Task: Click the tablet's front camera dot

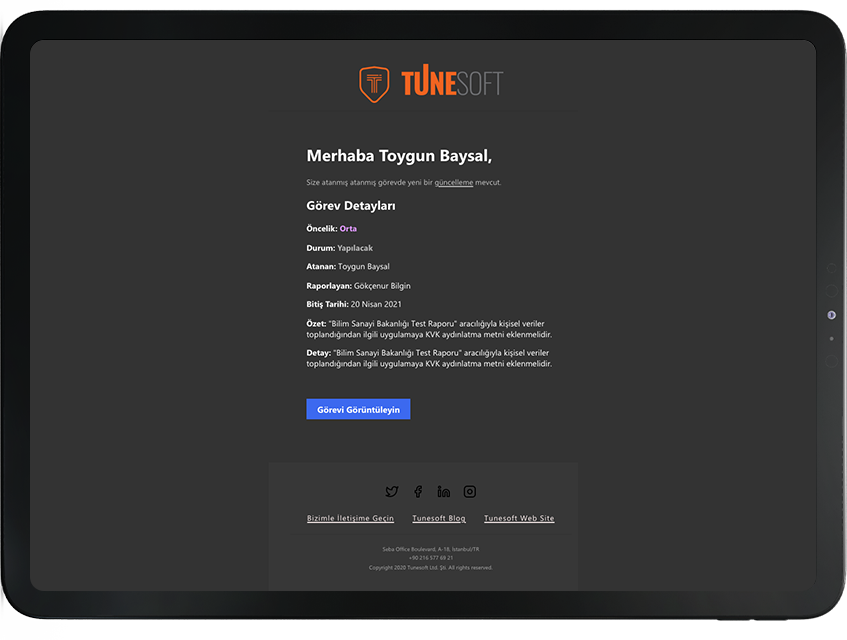Action: pyautogui.click(x=831, y=315)
